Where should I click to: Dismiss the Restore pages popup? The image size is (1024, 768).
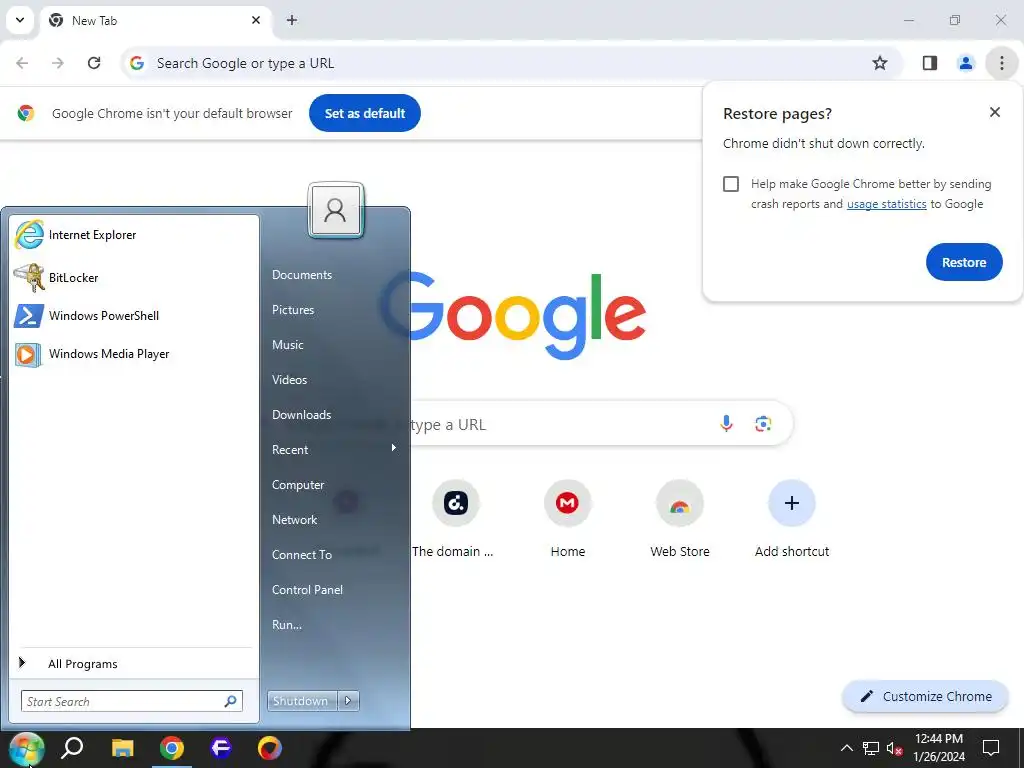coord(995,112)
